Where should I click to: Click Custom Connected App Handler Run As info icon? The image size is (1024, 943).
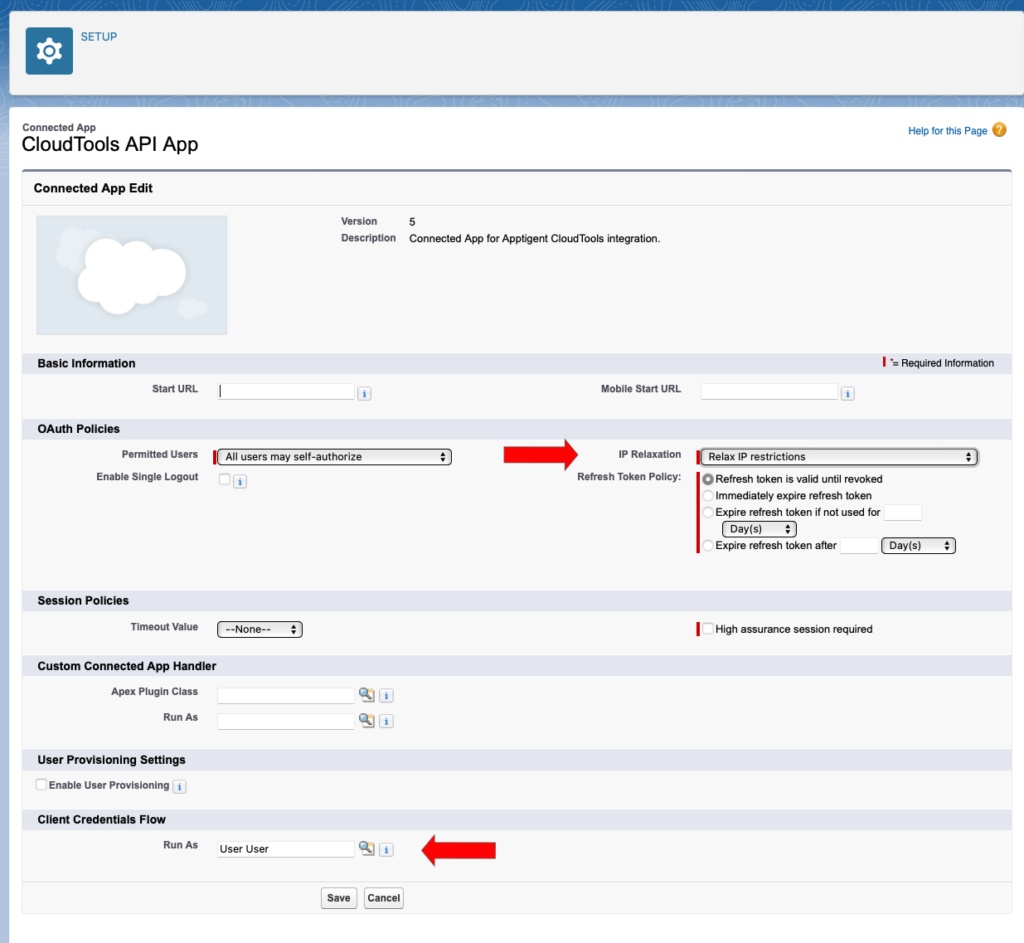387,721
